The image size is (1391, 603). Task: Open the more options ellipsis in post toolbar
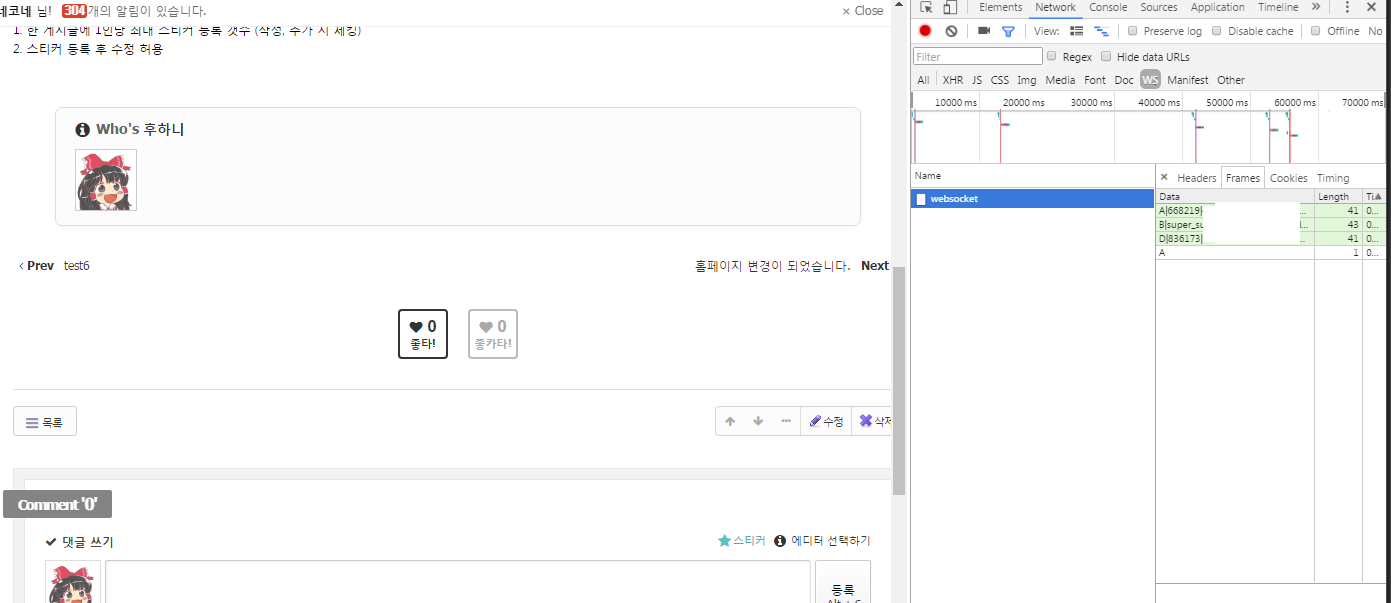click(786, 422)
